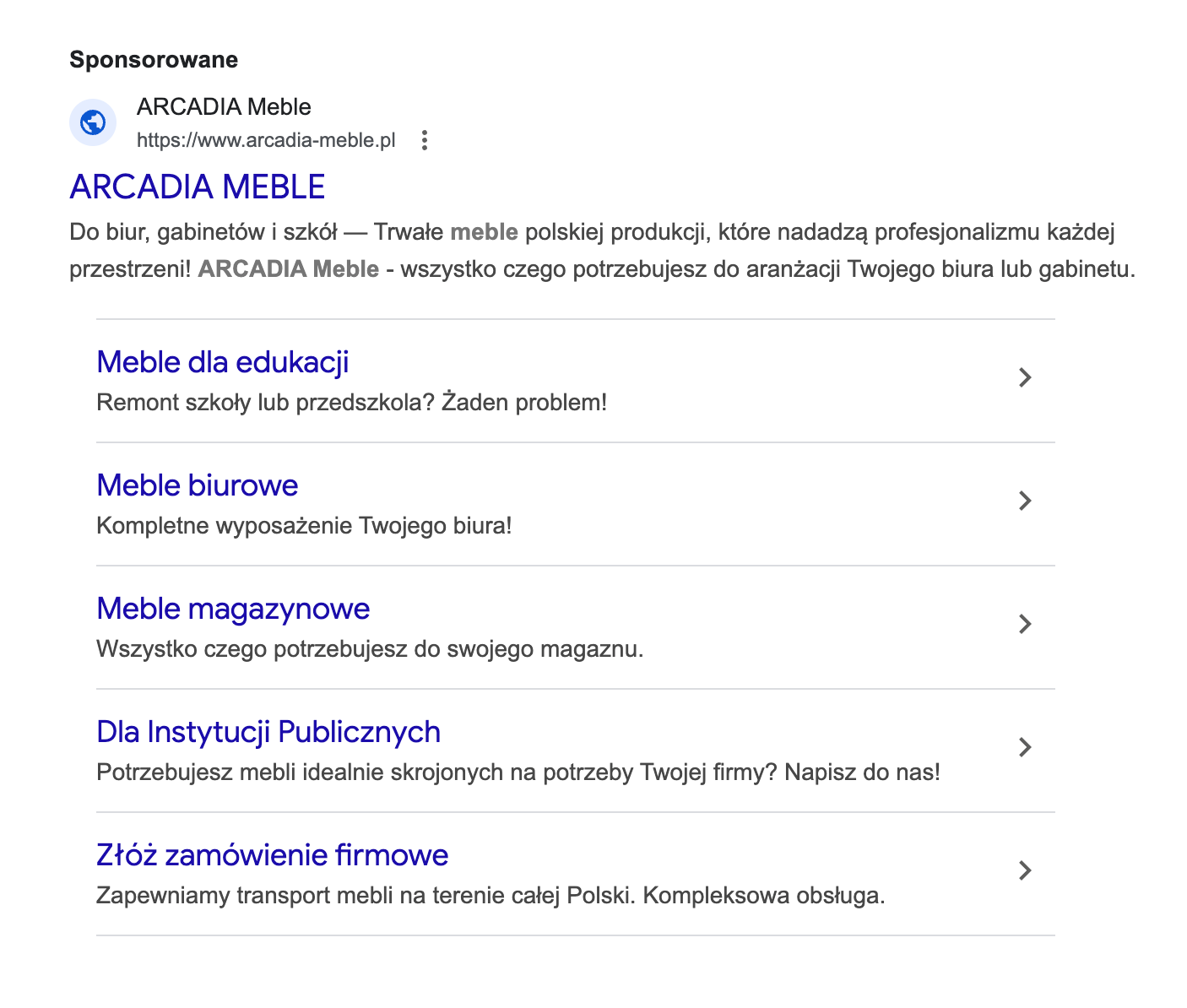Click the chevron arrow beside Meble biurowe
Screen dimensions: 1187x1008
1025,501
